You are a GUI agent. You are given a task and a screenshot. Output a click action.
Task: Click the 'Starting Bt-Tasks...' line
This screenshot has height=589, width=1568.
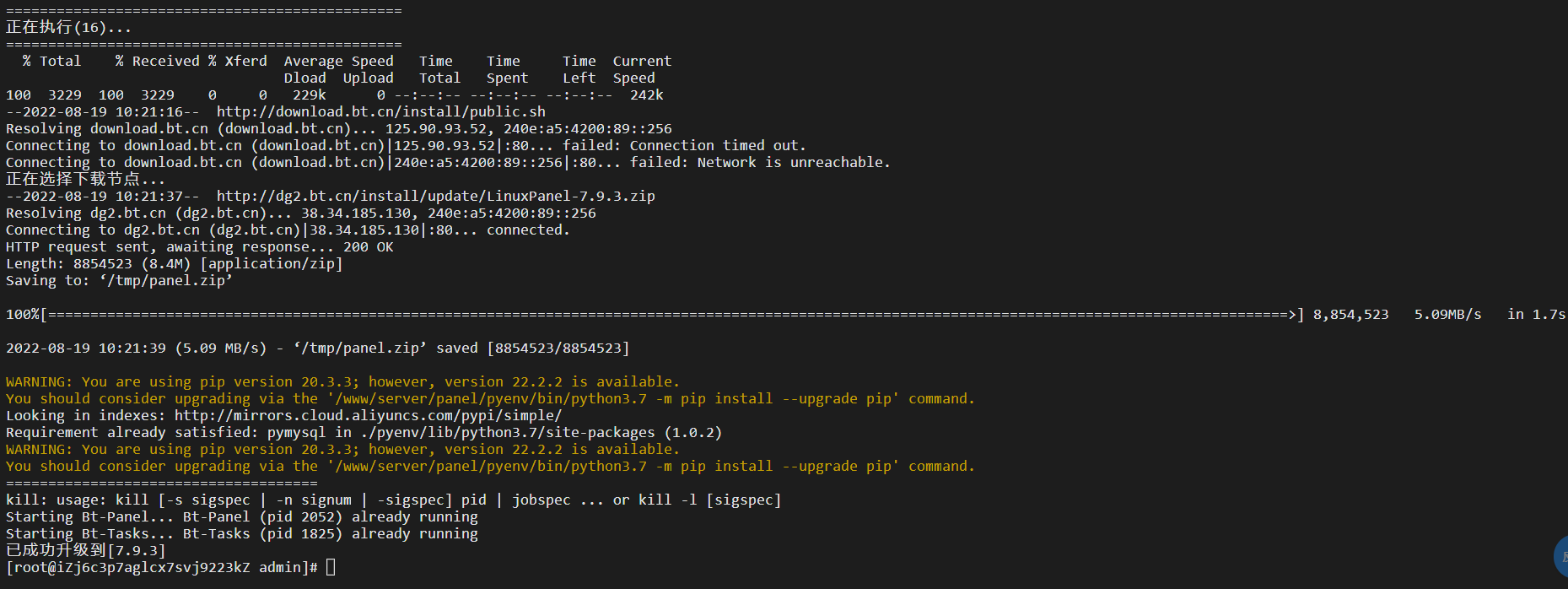[x=242, y=533]
